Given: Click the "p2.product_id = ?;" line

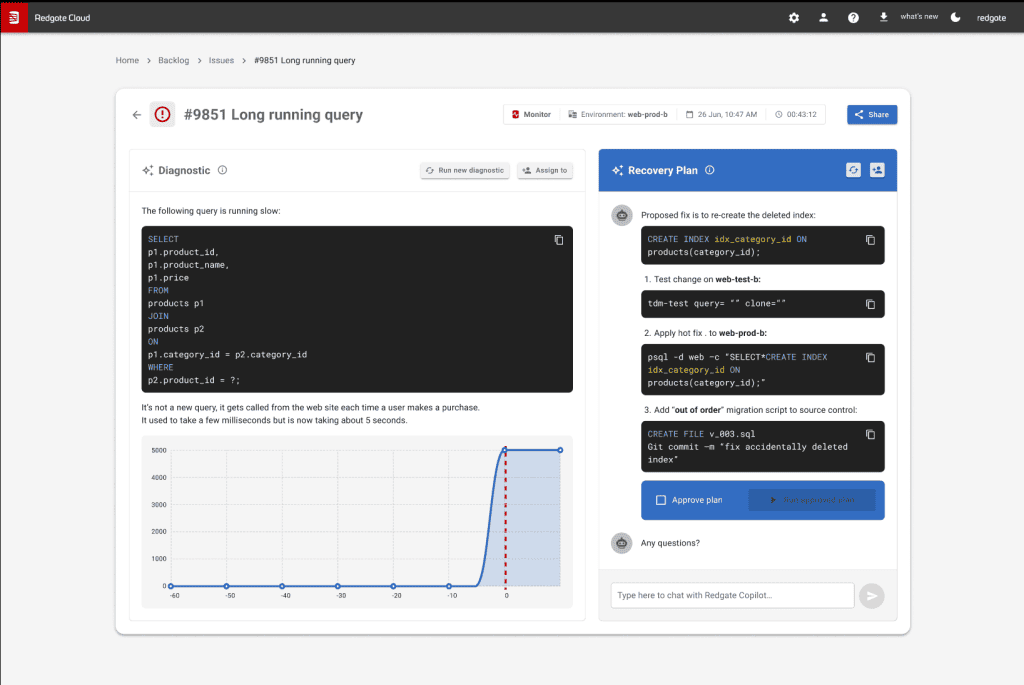Looking at the screenshot, I should (x=193, y=381).
